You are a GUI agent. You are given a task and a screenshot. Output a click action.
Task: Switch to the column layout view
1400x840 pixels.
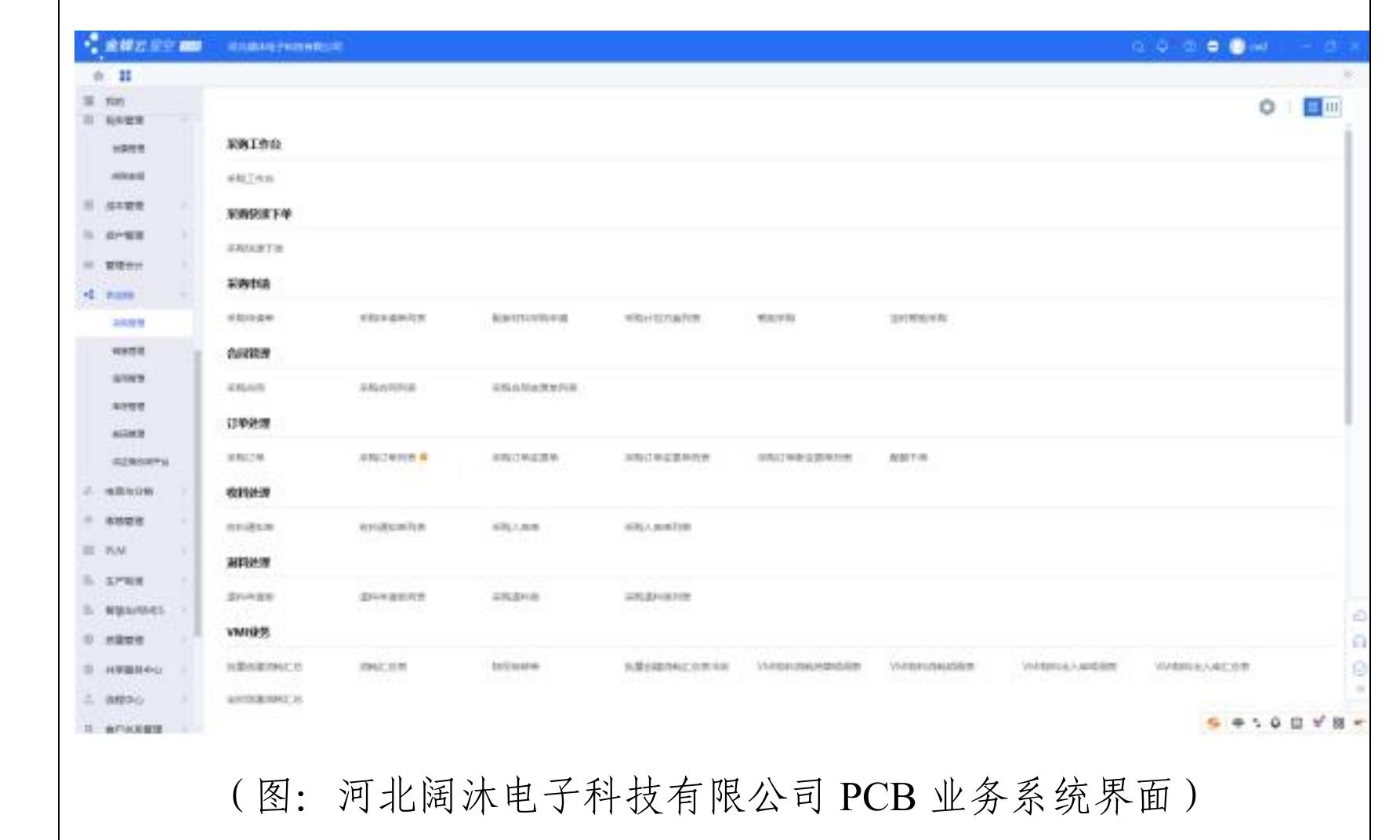(x=1332, y=107)
